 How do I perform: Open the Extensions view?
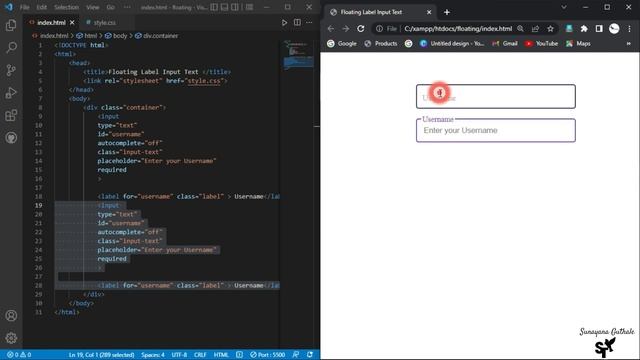[x=11, y=115]
